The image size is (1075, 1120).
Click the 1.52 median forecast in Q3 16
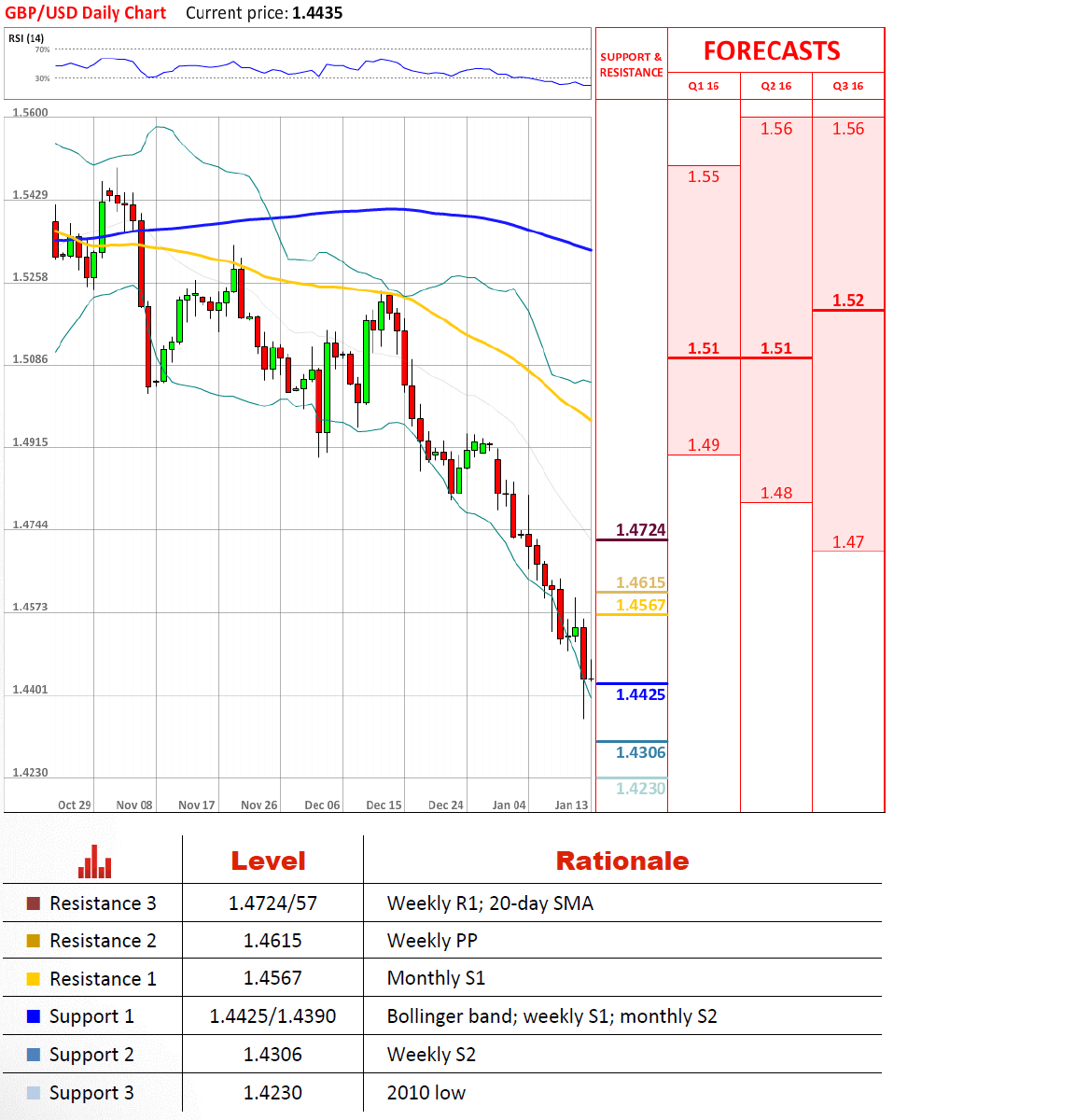point(848,301)
